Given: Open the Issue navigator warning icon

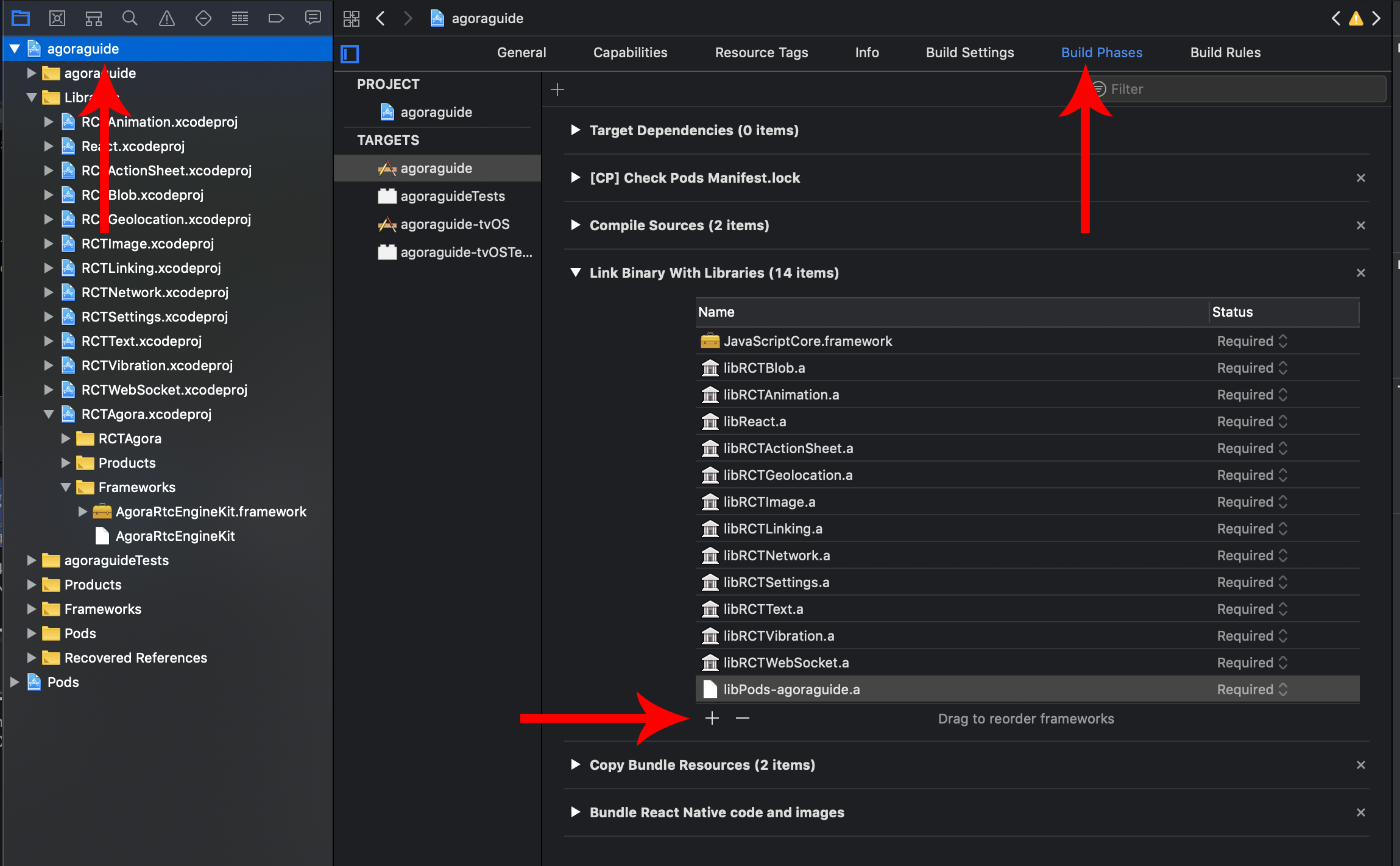Looking at the screenshot, I should click(167, 18).
